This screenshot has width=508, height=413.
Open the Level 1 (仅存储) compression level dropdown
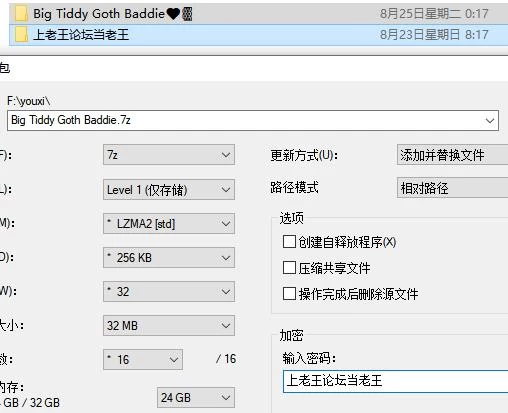169,190
